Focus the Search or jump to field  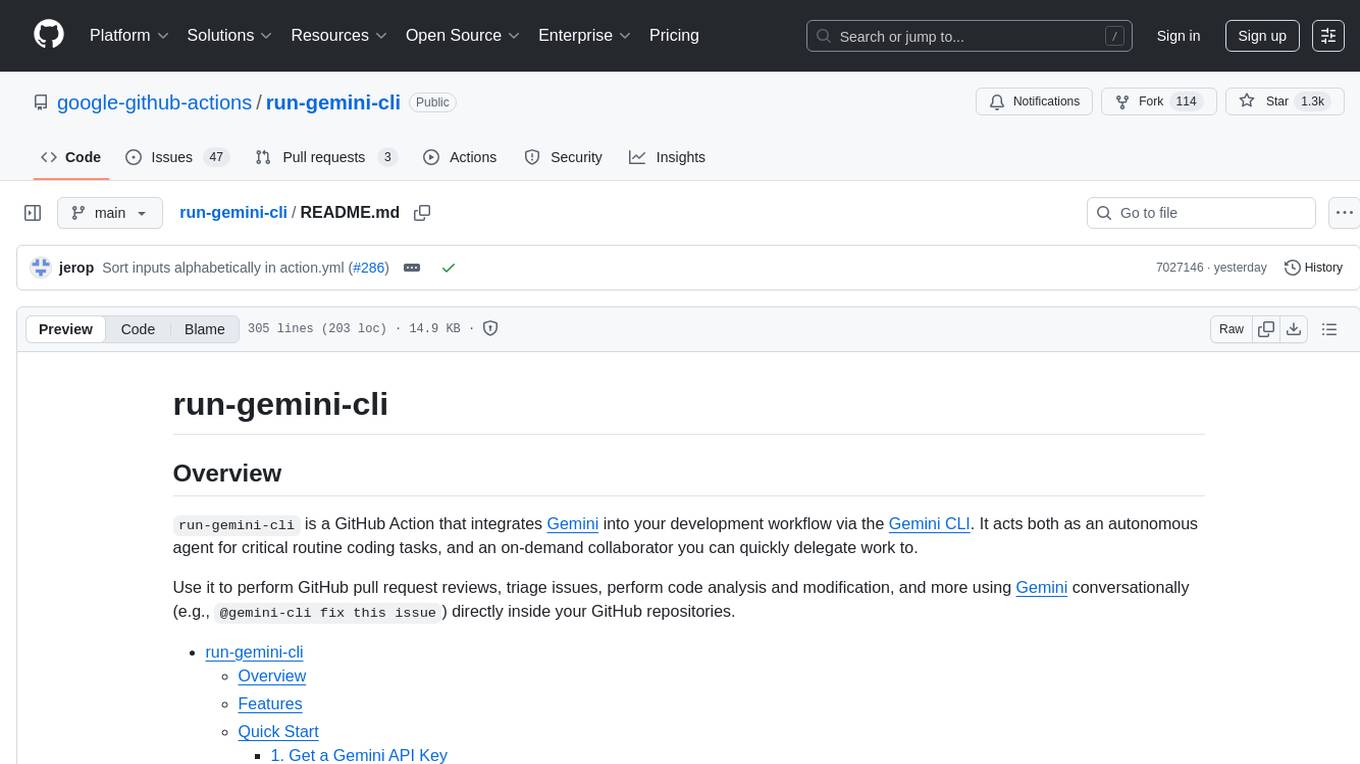click(x=969, y=36)
